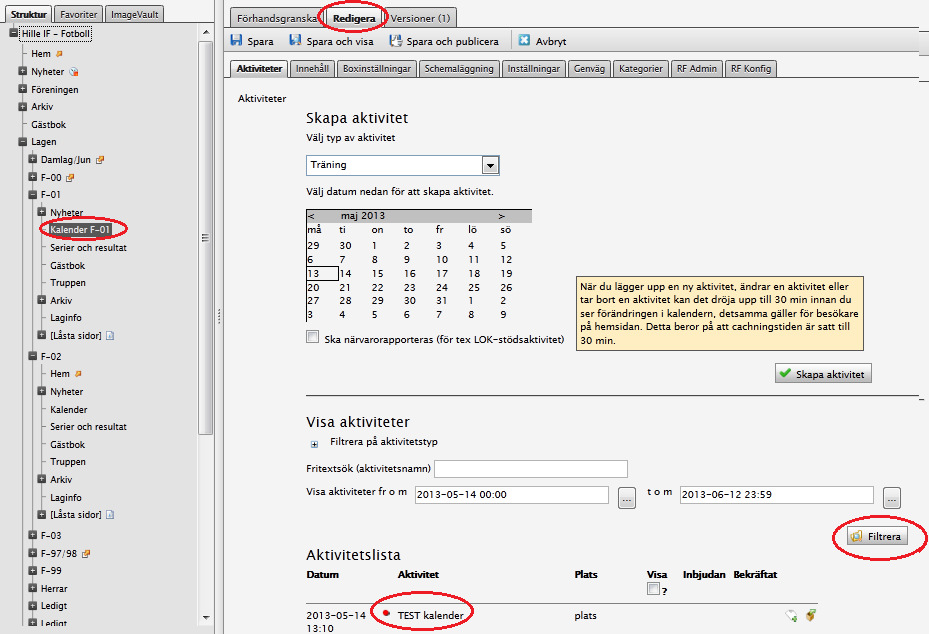This screenshot has width=929, height=634.
Task: Click the Filtrera button
Action: 877,536
